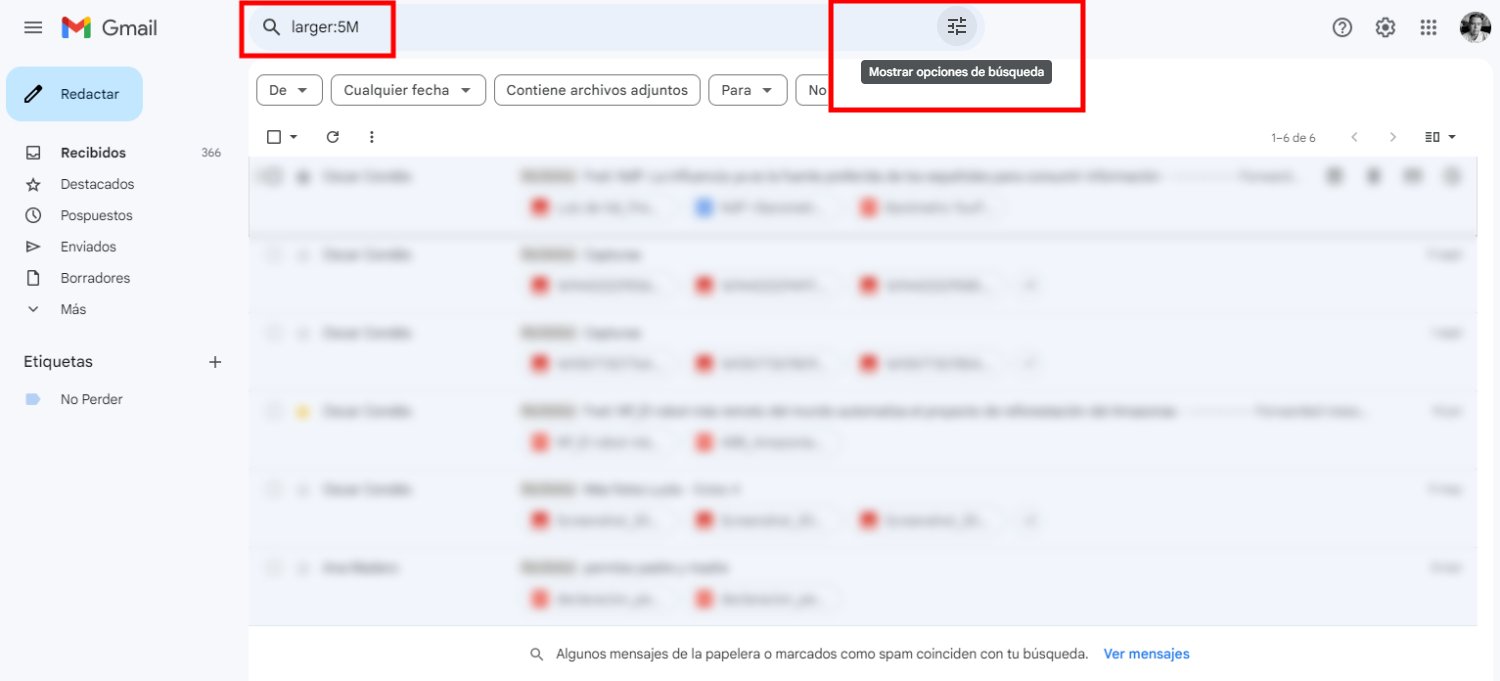
Task: Go to the newer messages page arrow
Action: pyautogui.click(x=1354, y=137)
